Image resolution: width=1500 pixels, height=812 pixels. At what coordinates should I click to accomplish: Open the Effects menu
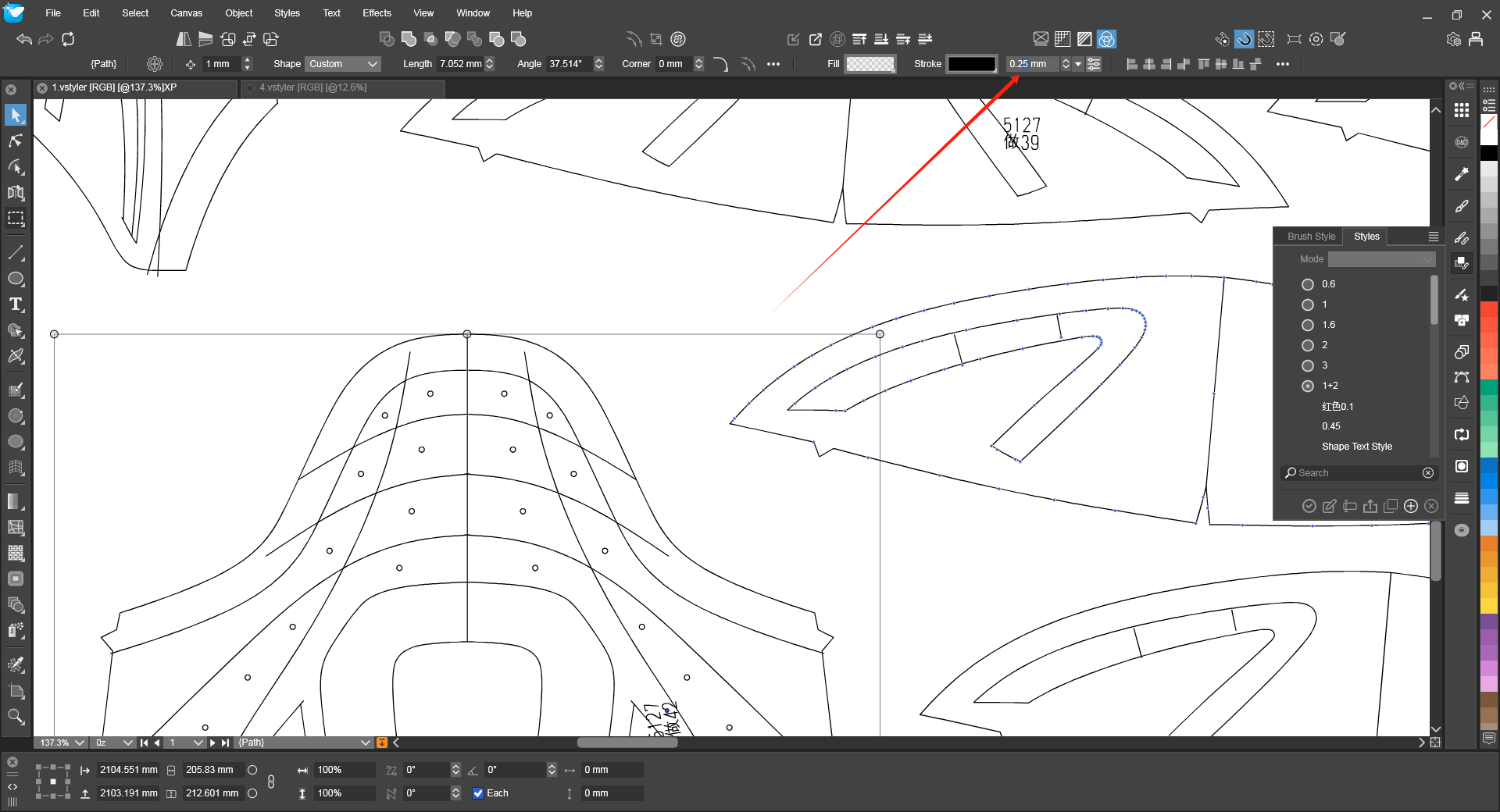(x=377, y=13)
